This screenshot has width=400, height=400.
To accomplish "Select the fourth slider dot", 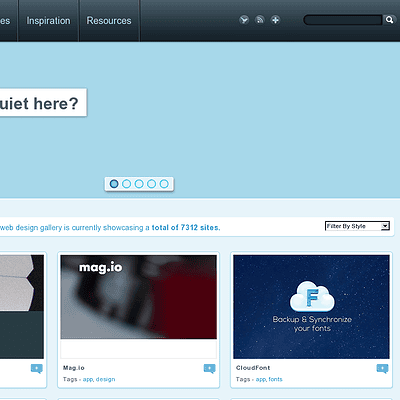I will click(x=151, y=184).
